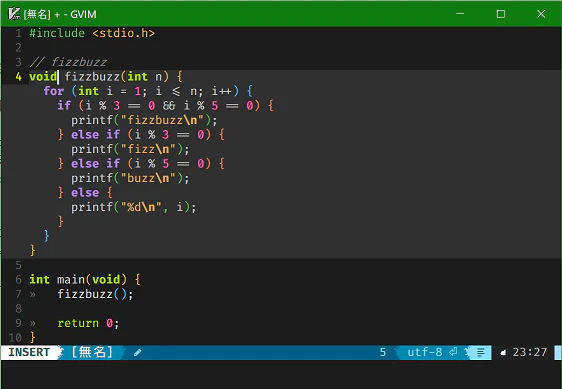This screenshot has height=389, width=562.
Task: Click the » tab marker on line 7
Action: tap(33, 294)
